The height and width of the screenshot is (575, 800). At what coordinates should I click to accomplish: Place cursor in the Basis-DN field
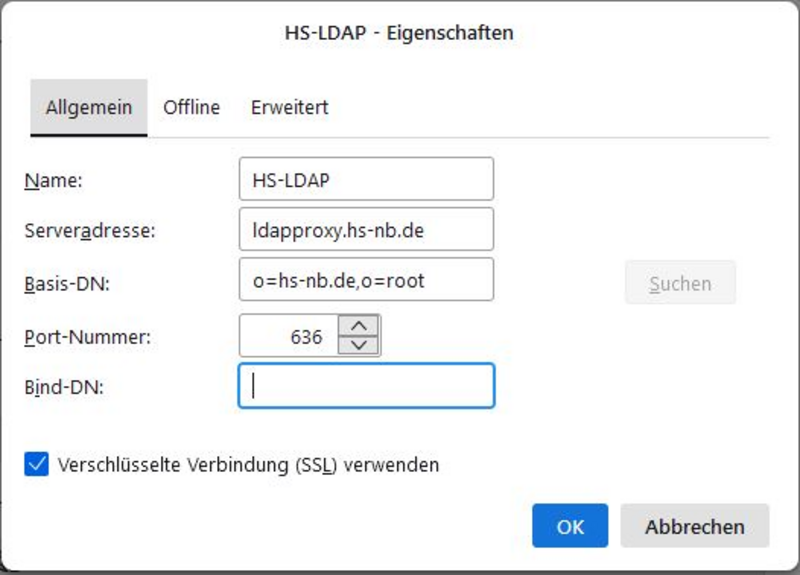pyautogui.click(x=366, y=280)
